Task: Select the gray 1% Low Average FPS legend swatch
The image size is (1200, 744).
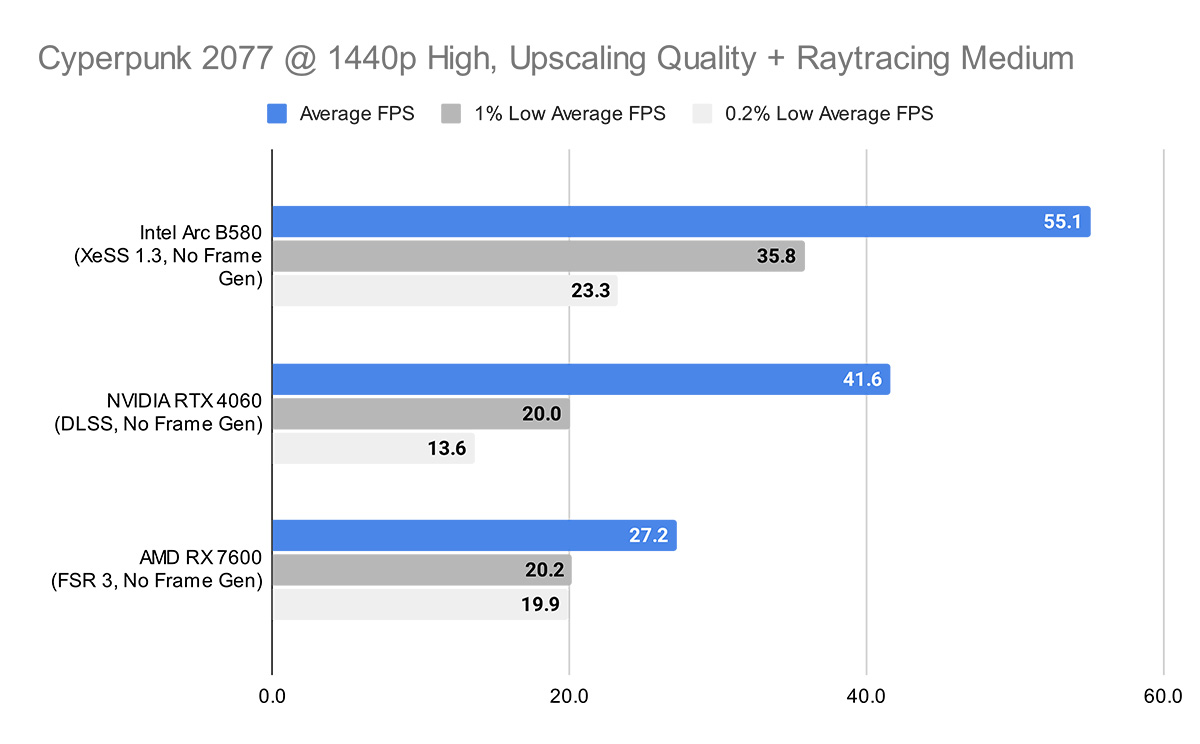Action: (x=450, y=113)
